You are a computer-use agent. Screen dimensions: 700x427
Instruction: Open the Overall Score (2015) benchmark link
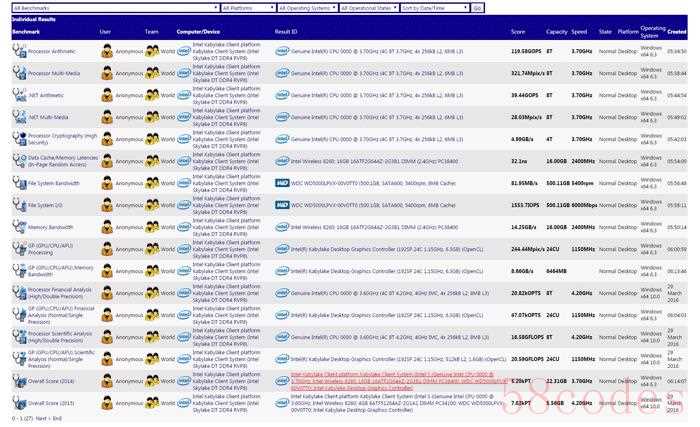pyautogui.click(x=51, y=403)
